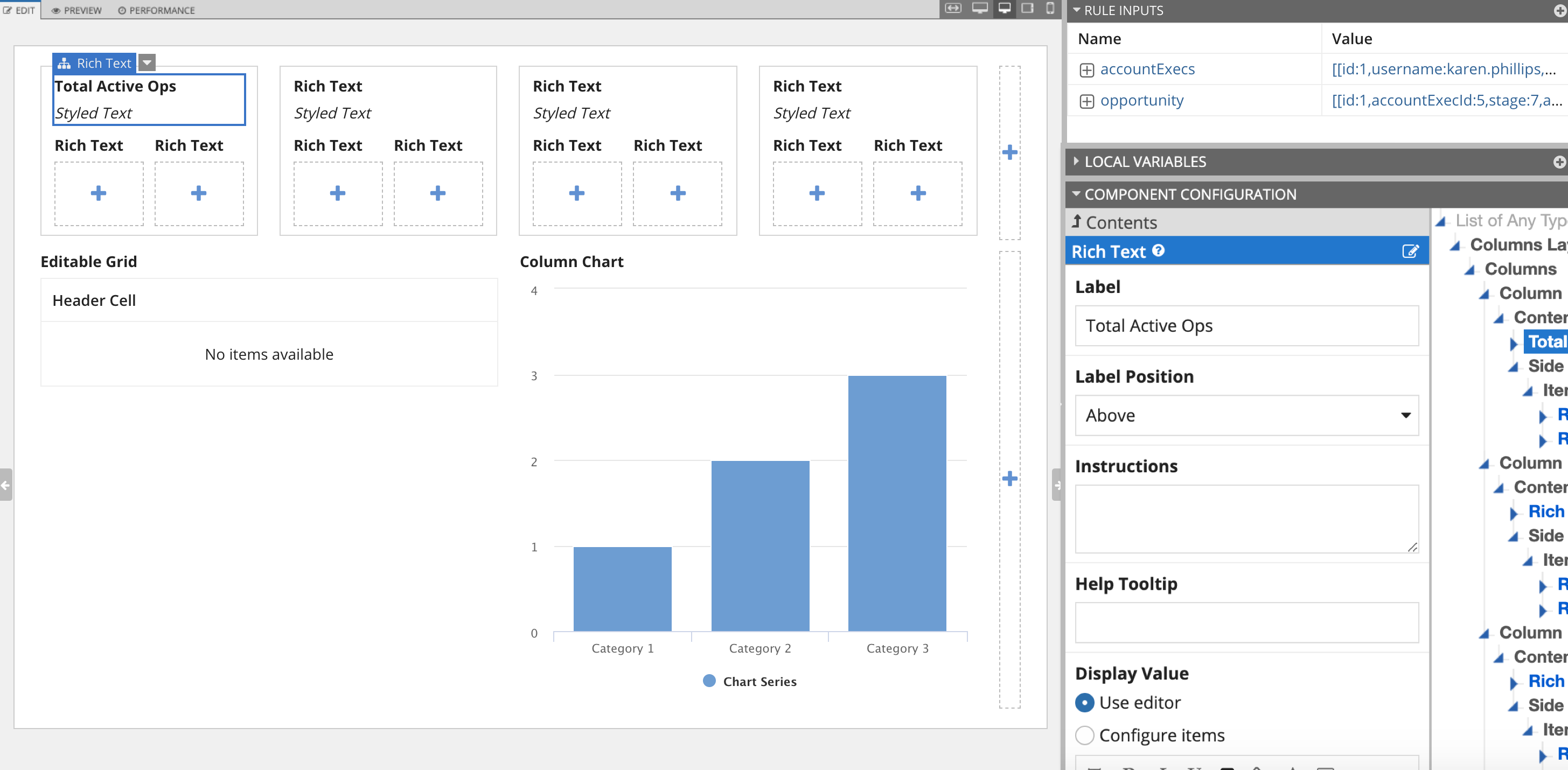
Task: Click the Category 2 bar in the chart
Action: tap(760, 545)
